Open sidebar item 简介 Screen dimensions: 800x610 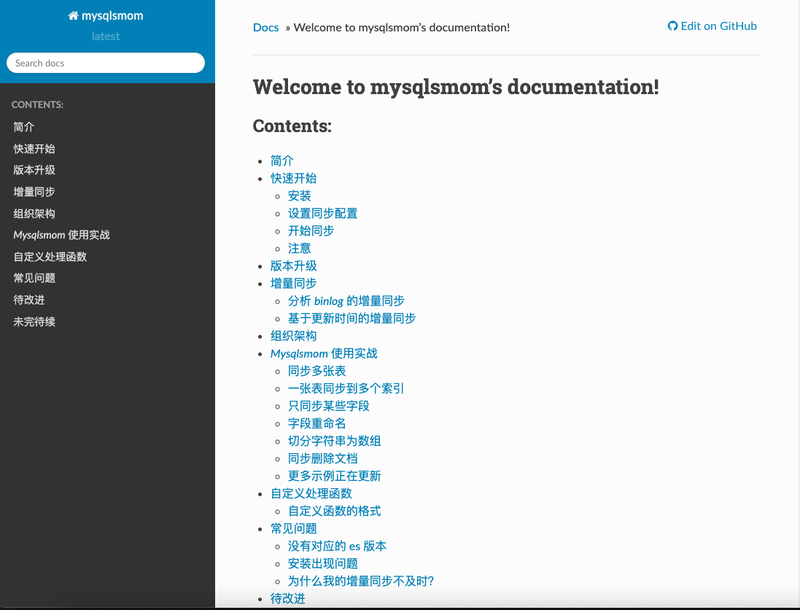[23, 126]
